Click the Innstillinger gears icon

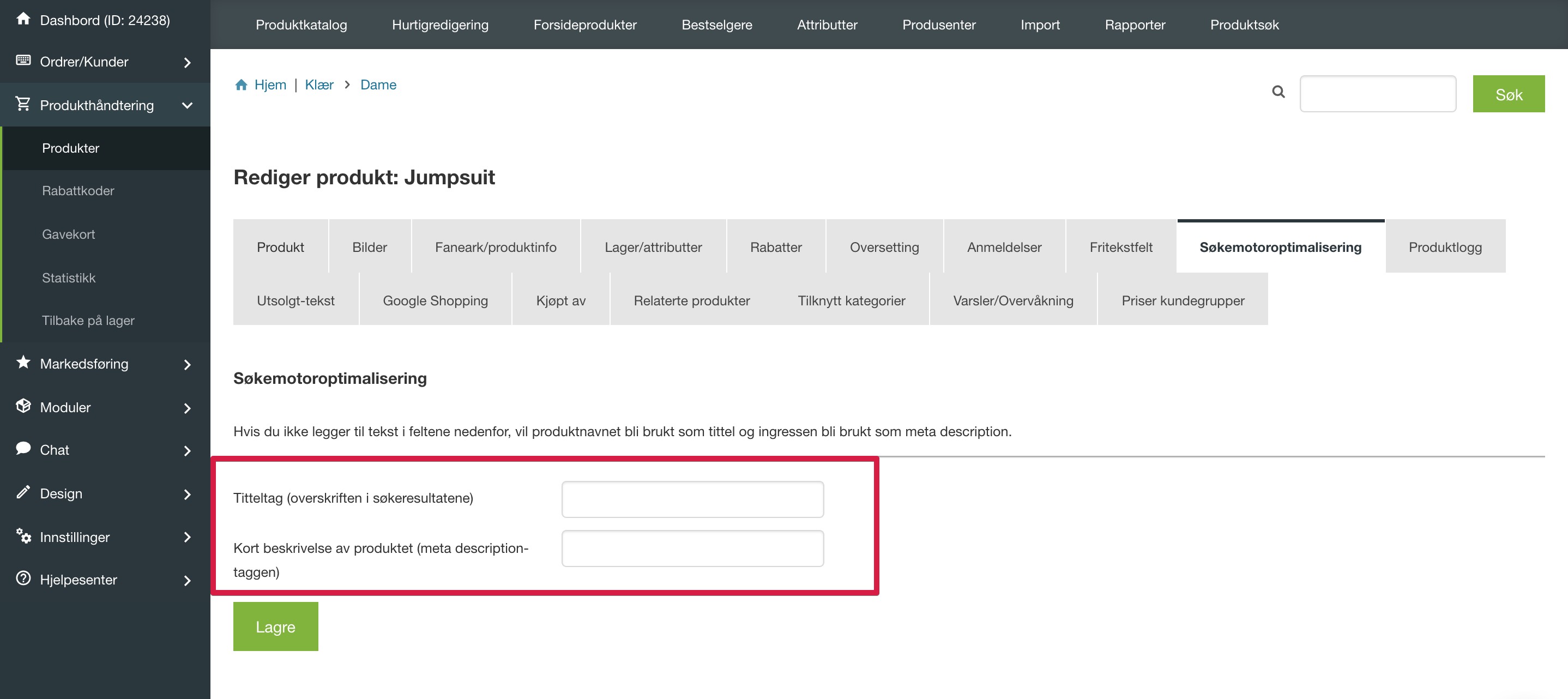point(23,536)
